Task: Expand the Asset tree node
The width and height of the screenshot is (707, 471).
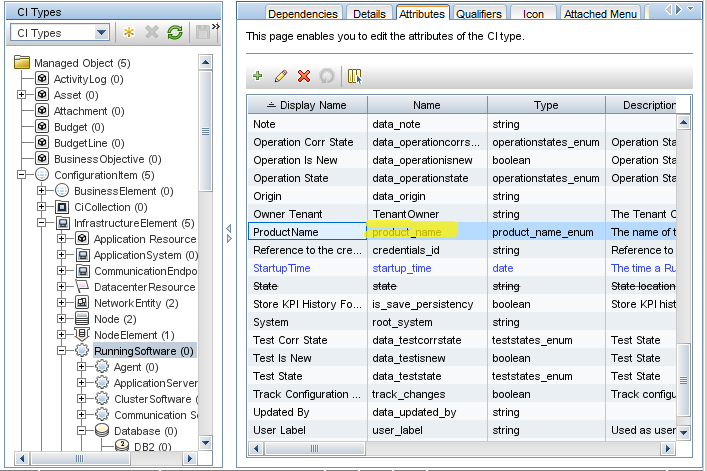Action: point(22,95)
